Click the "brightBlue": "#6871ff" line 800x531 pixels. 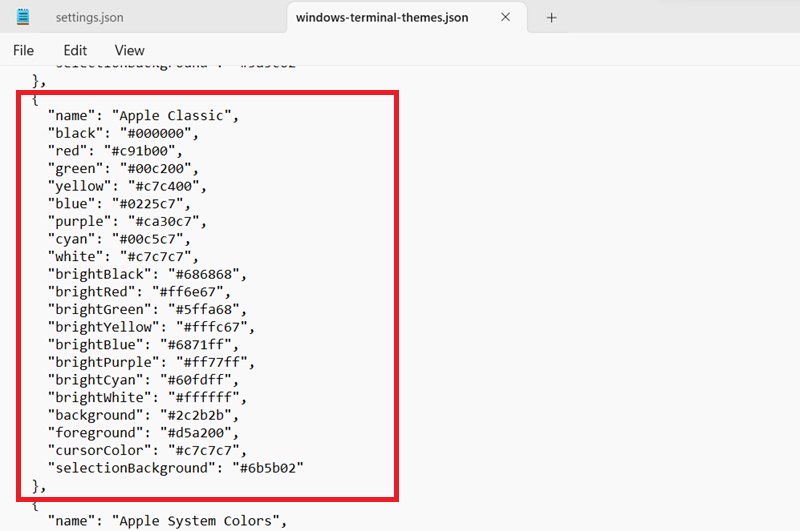[x=143, y=345]
